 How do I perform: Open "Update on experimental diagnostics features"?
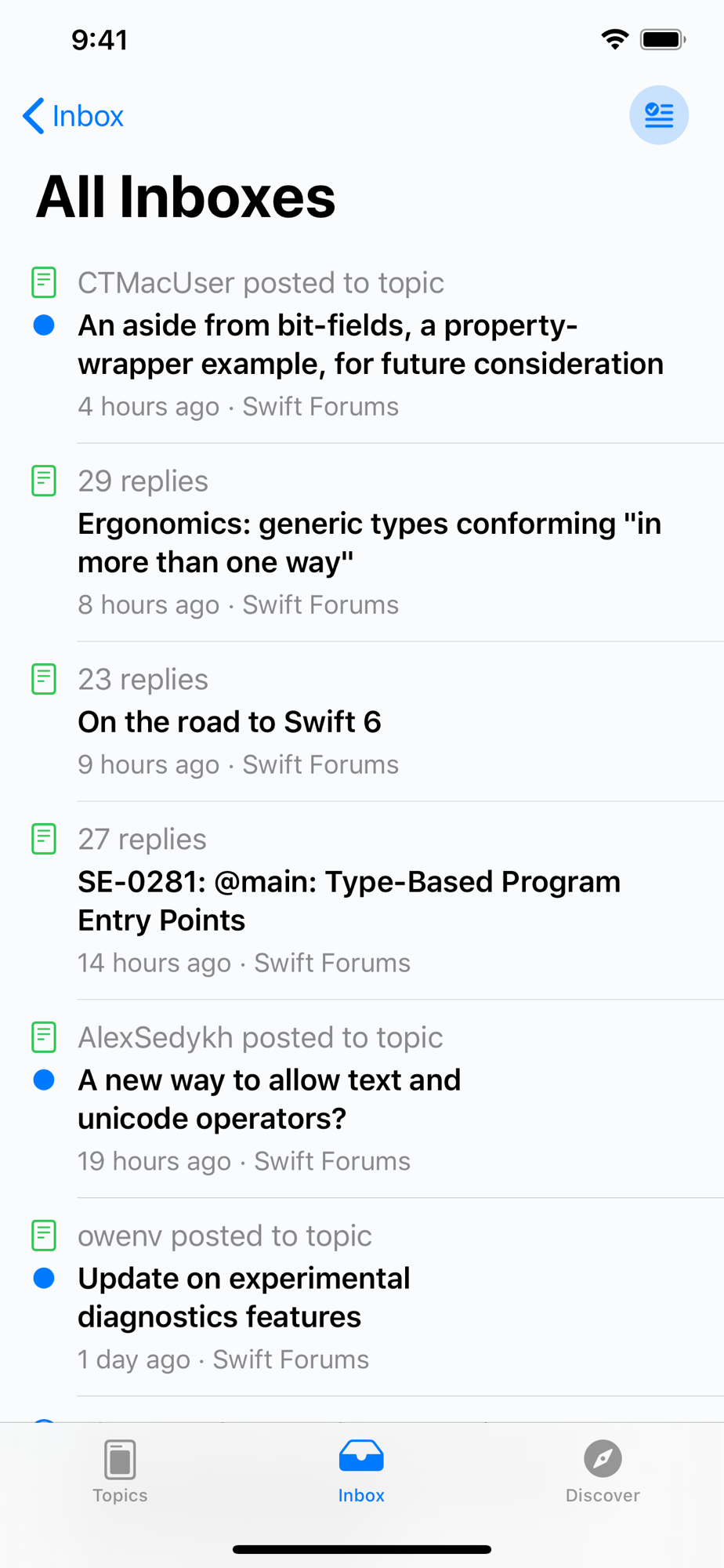(244, 1298)
